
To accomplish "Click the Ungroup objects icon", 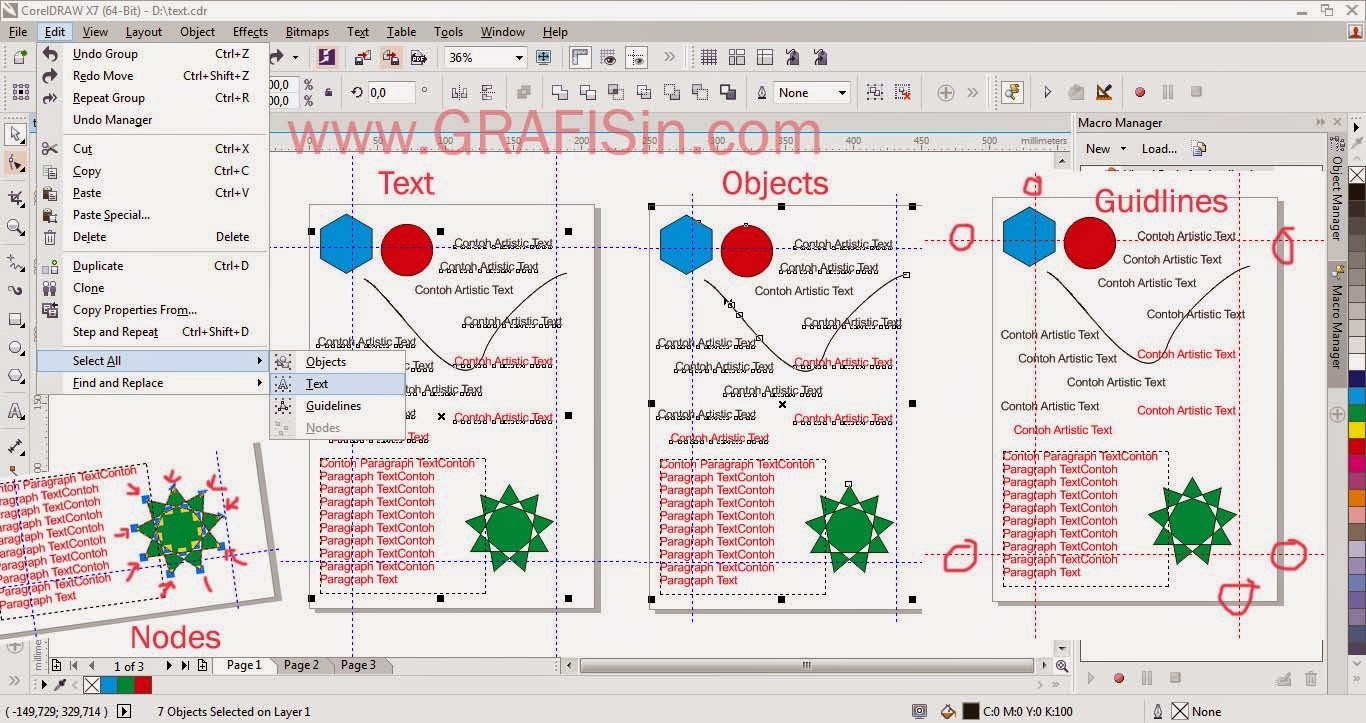I will (x=875, y=93).
